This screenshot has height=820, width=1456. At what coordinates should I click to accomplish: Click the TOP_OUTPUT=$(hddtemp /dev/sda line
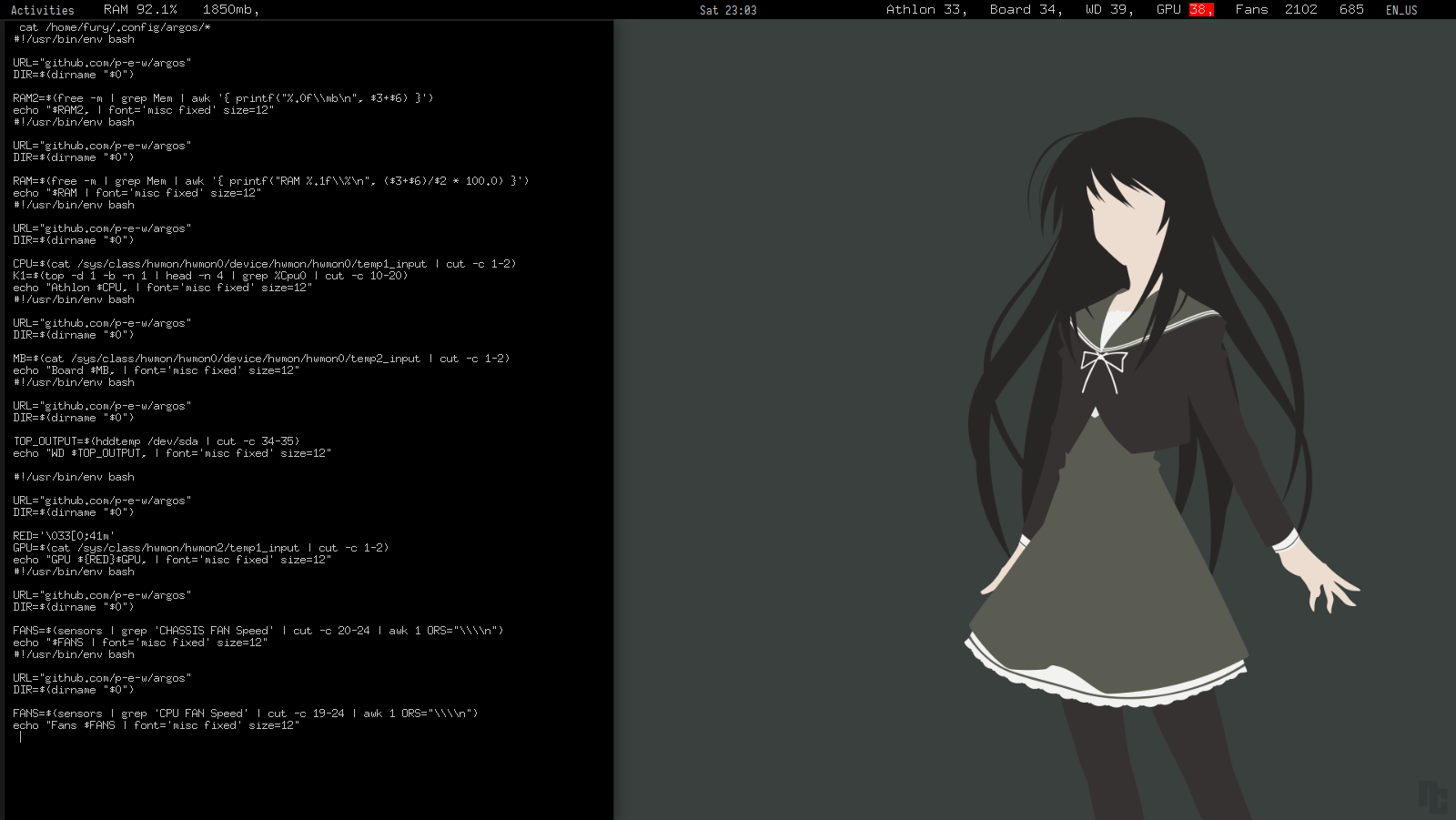tap(157, 441)
